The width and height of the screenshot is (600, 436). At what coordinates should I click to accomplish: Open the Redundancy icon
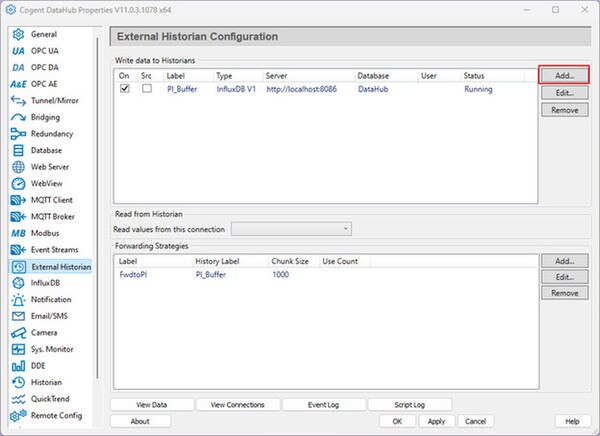pyautogui.click(x=18, y=134)
